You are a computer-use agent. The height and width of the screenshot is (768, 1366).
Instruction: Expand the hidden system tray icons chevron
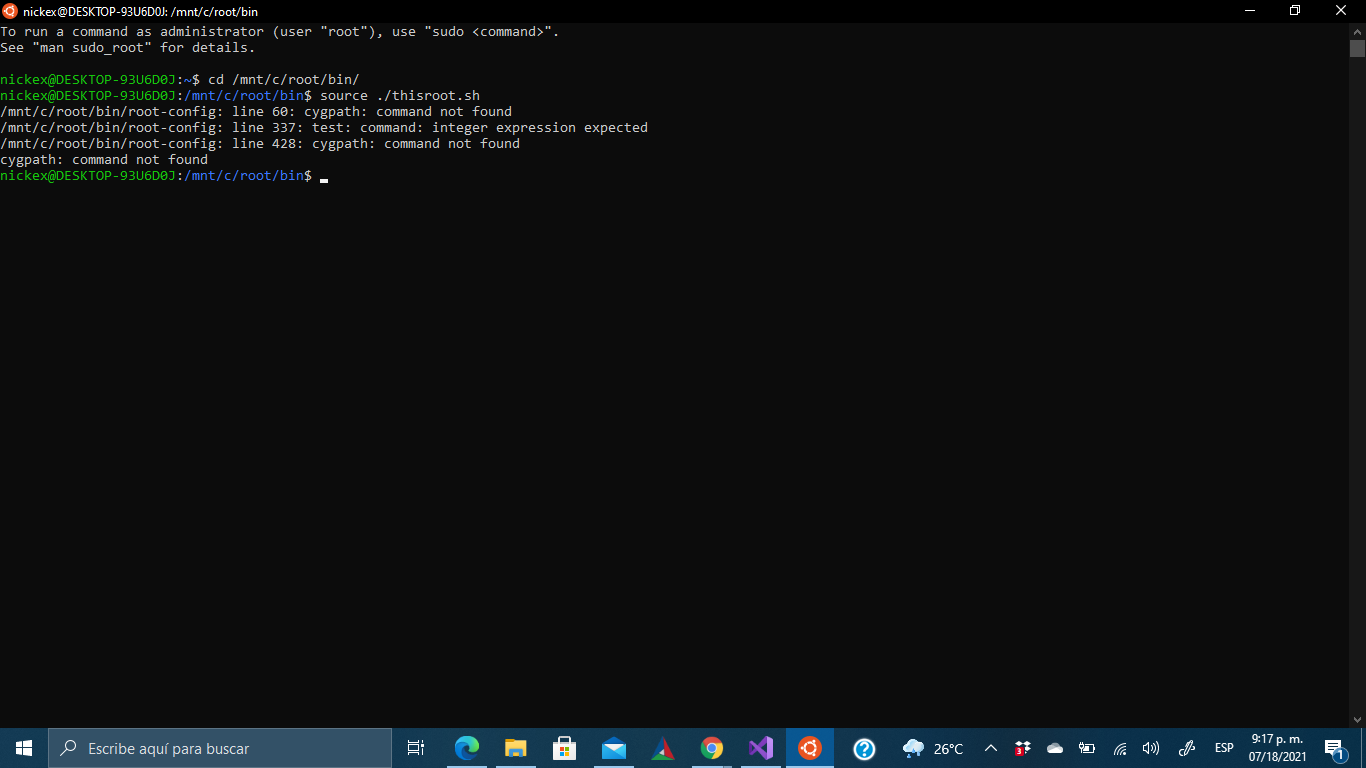point(991,748)
